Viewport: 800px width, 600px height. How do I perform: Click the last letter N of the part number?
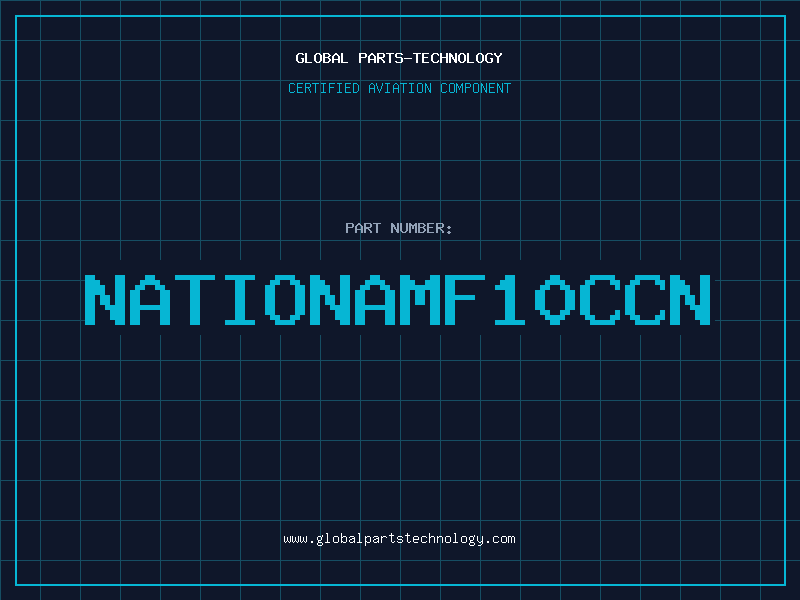690,299
